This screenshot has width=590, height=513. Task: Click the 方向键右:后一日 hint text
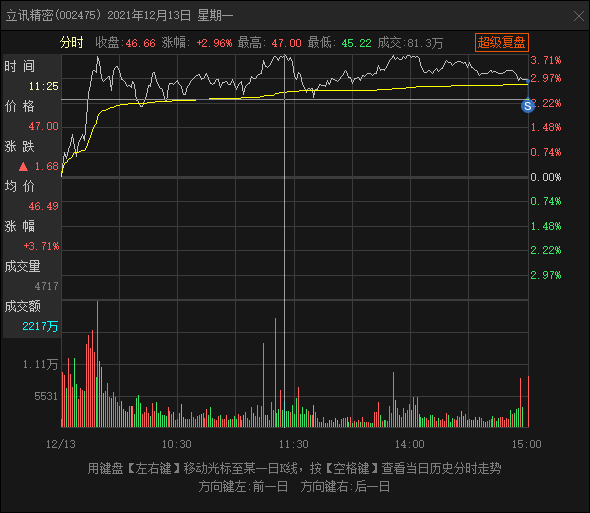[x=345, y=487]
